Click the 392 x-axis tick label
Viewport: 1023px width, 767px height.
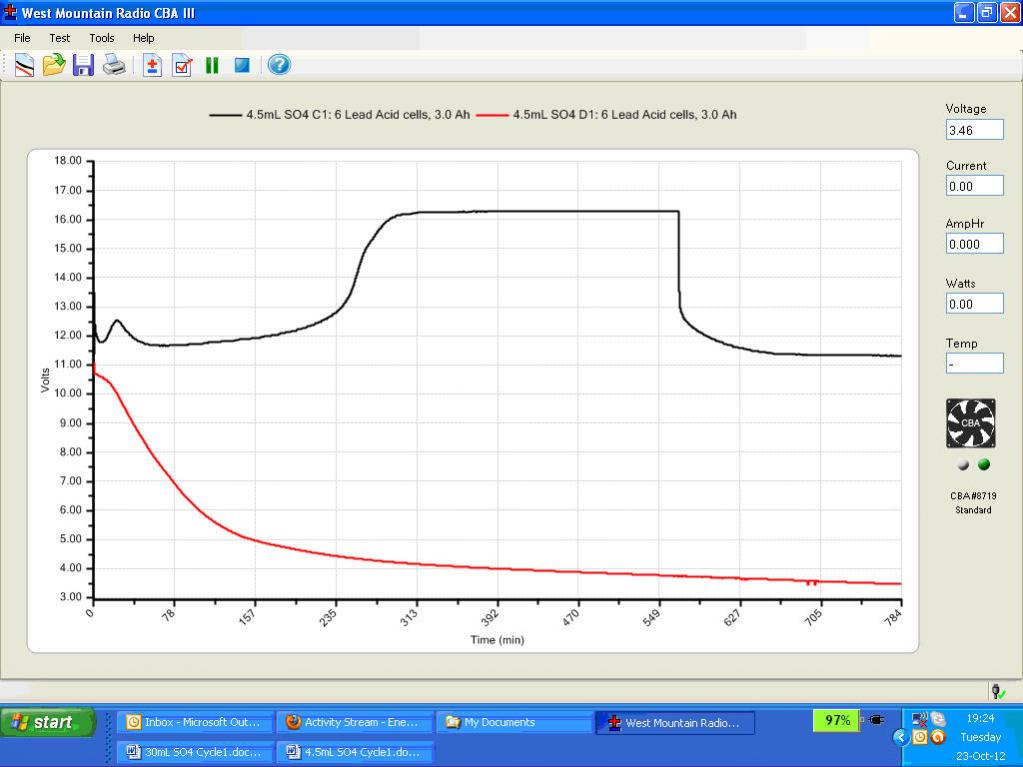pyautogui.click(x=489, y=617)
